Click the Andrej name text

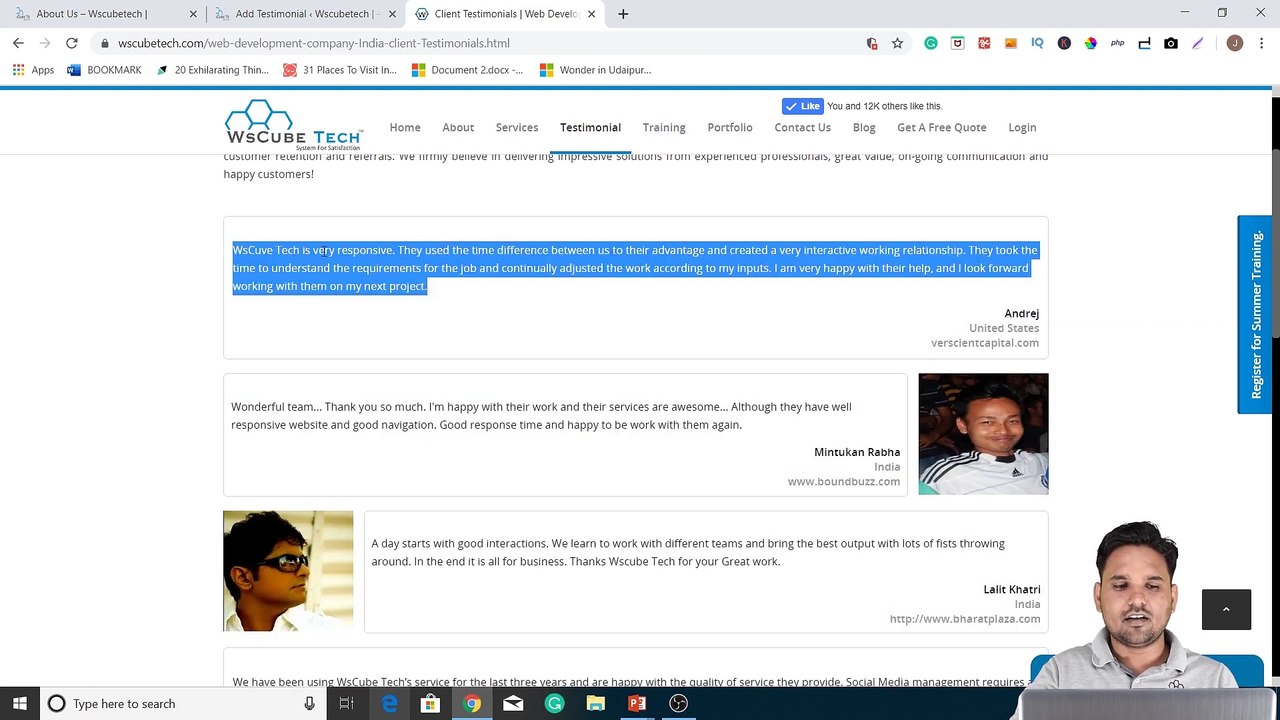coord(1021,314)
